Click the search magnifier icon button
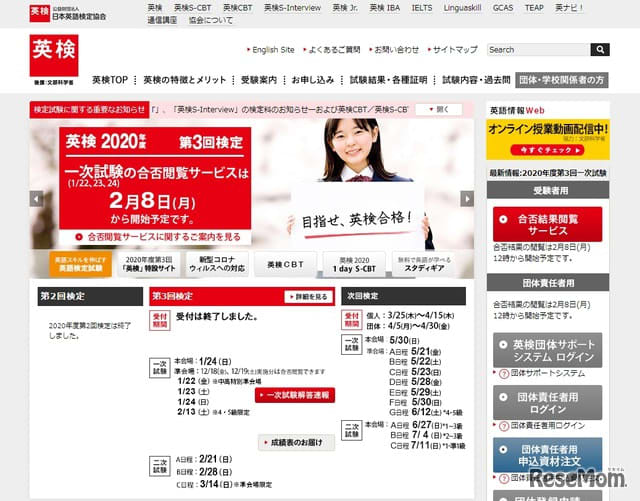Viewport: 640px width, 501px height. [x=600, y=49]
